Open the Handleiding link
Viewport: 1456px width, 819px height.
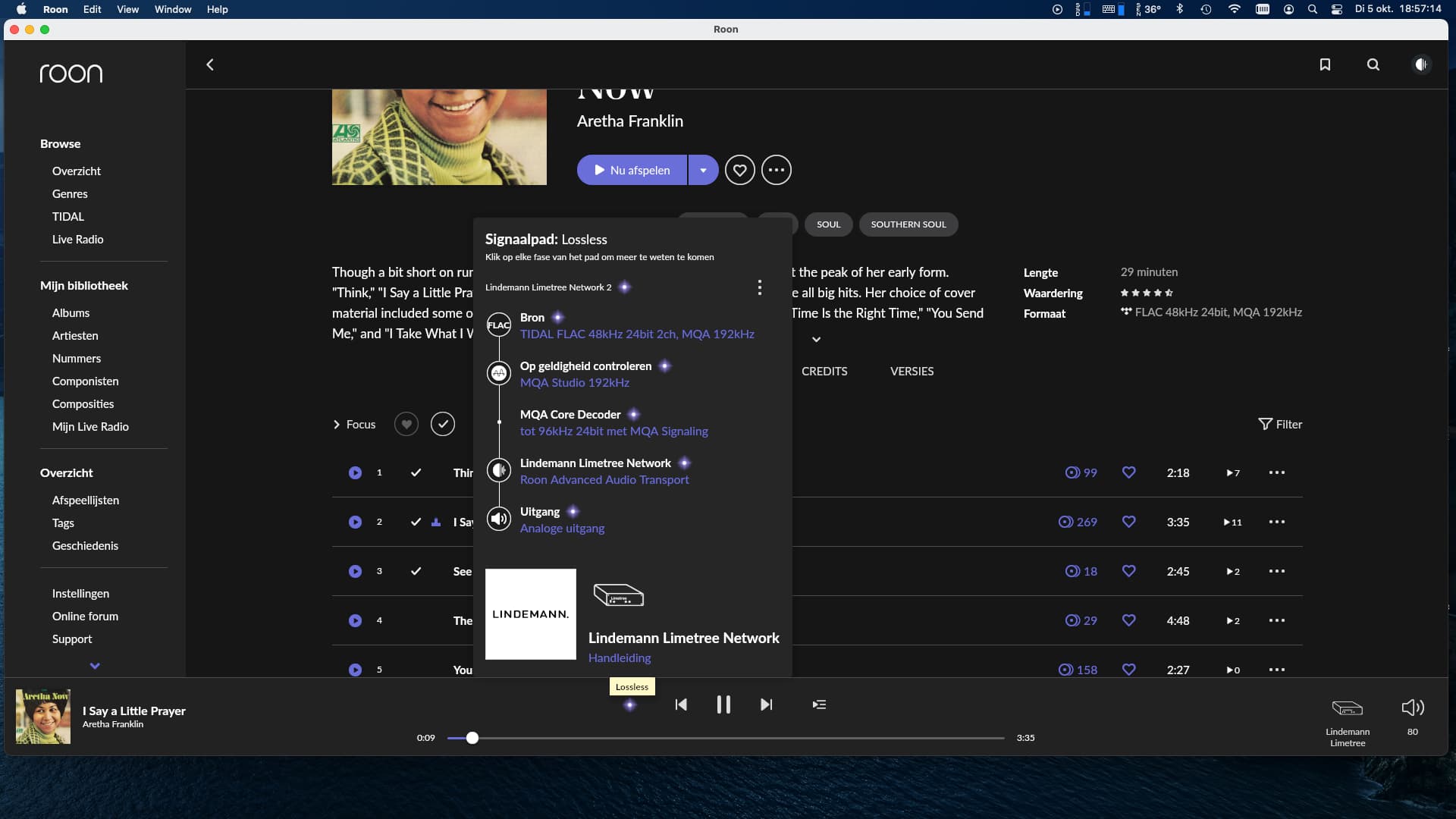pyautogui.click(x=620, y=657)
